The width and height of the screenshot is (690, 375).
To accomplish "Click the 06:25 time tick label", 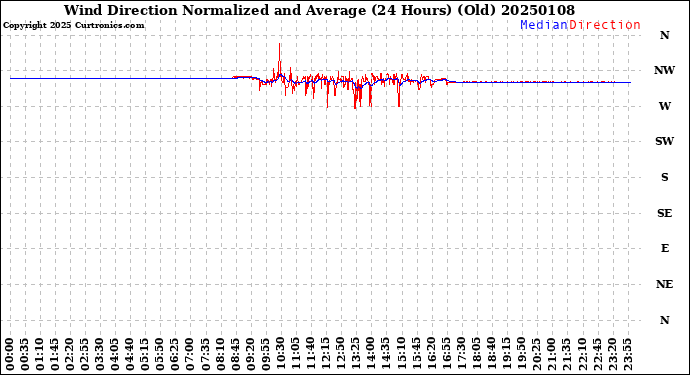I will [175, 354].
